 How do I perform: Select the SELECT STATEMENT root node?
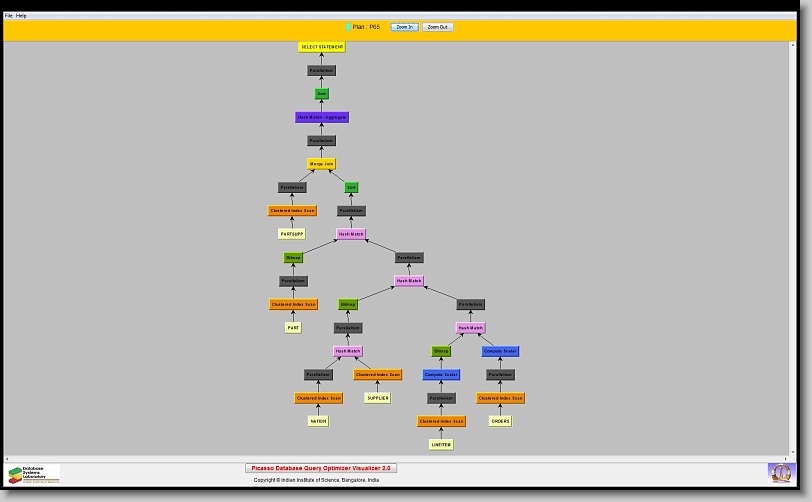tap(322, 47)
